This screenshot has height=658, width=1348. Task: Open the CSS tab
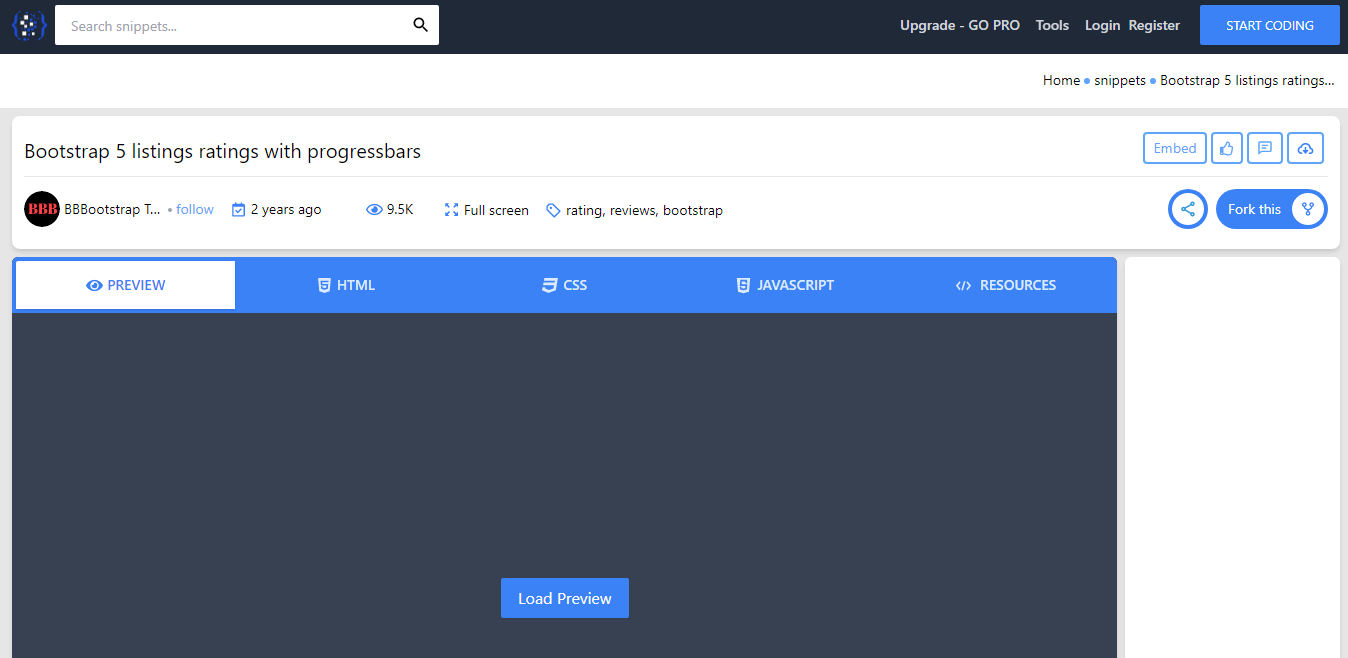564,285
